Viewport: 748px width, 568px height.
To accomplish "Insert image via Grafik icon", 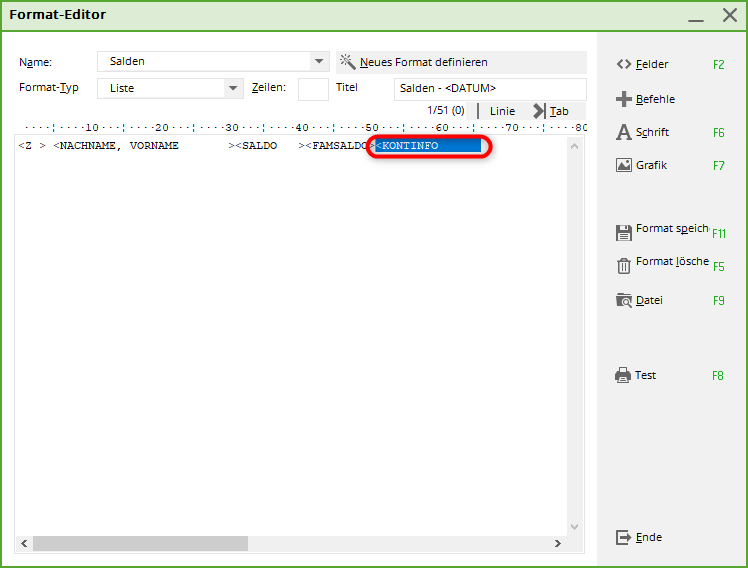I will (624, 165).
